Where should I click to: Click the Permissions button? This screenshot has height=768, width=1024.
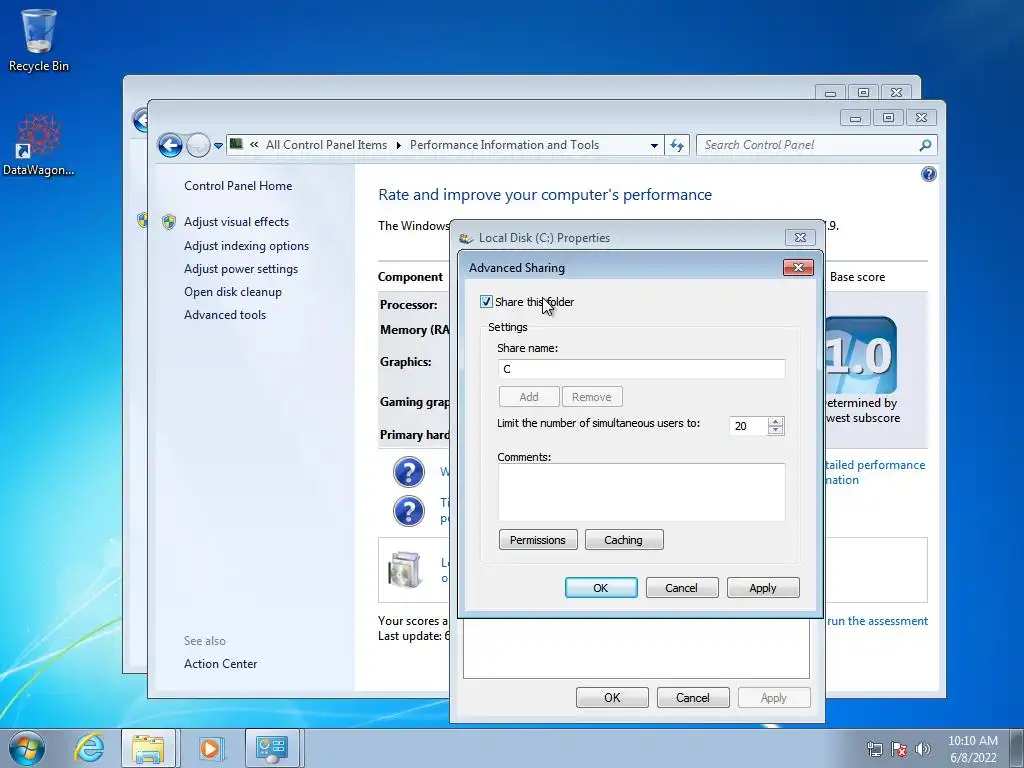click(x=538, y=540)
